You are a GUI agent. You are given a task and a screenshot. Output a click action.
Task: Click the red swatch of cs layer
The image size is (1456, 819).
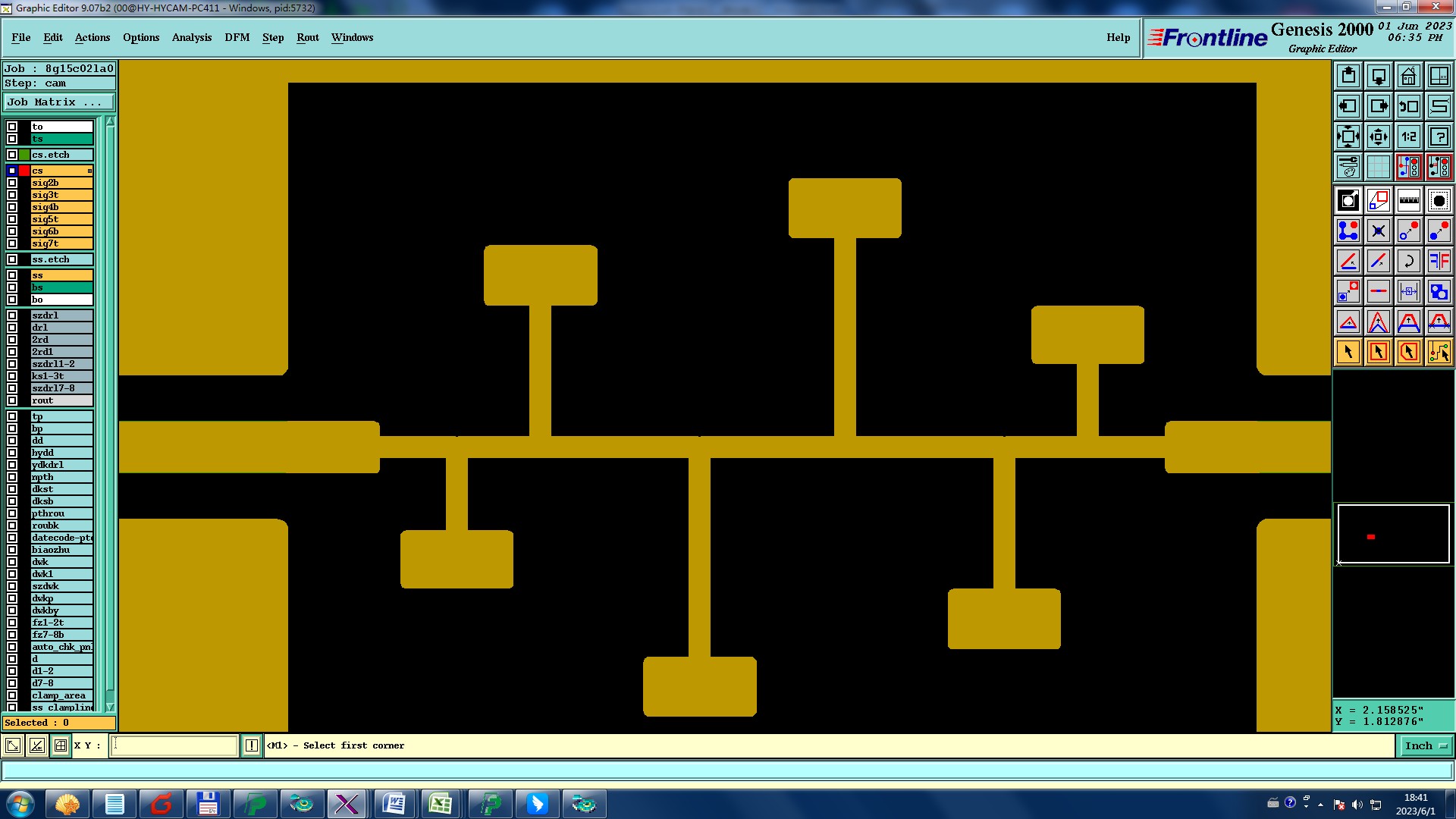point(24,171)
